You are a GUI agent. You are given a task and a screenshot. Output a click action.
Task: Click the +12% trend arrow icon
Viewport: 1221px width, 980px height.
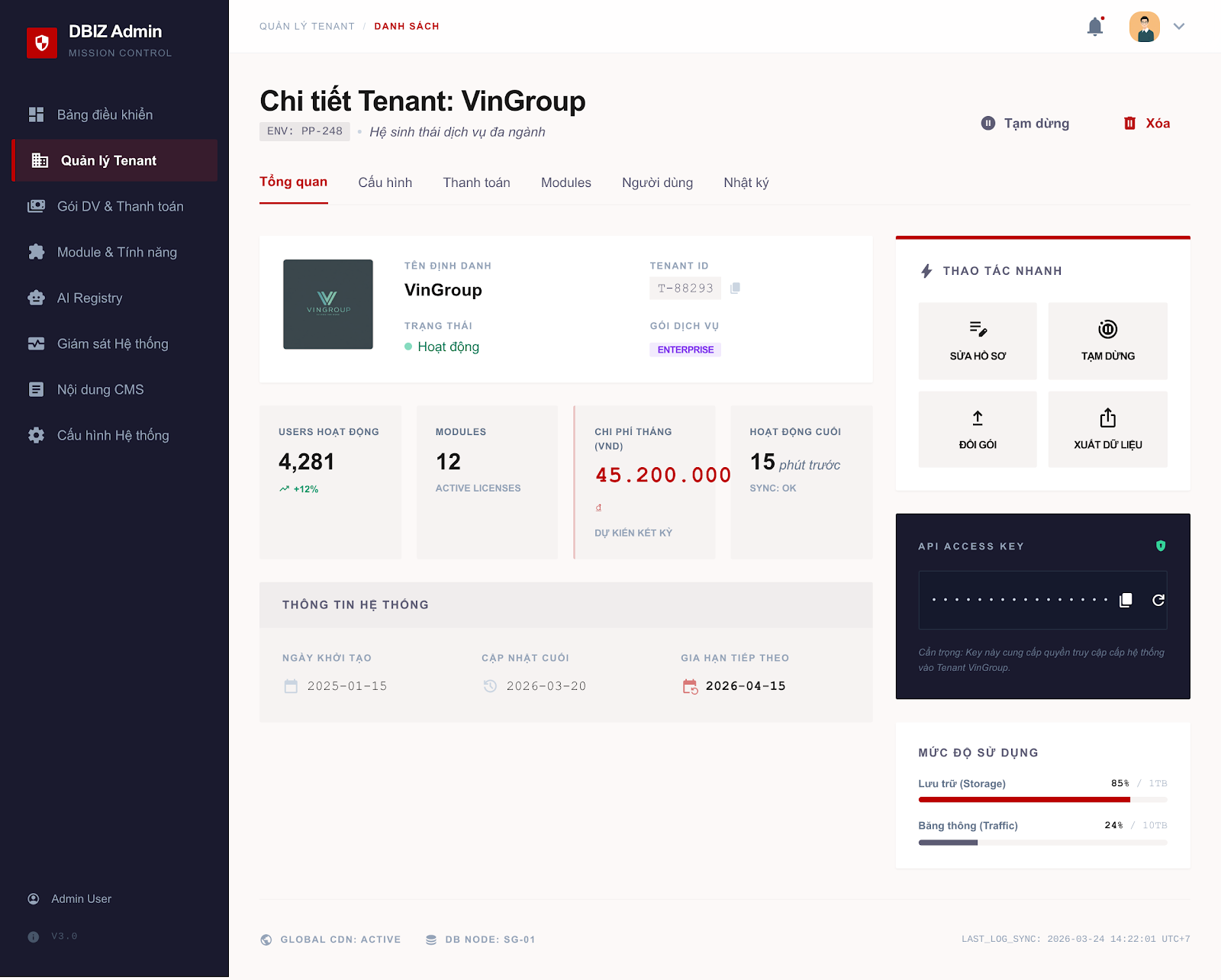click(x=284, y=489)
